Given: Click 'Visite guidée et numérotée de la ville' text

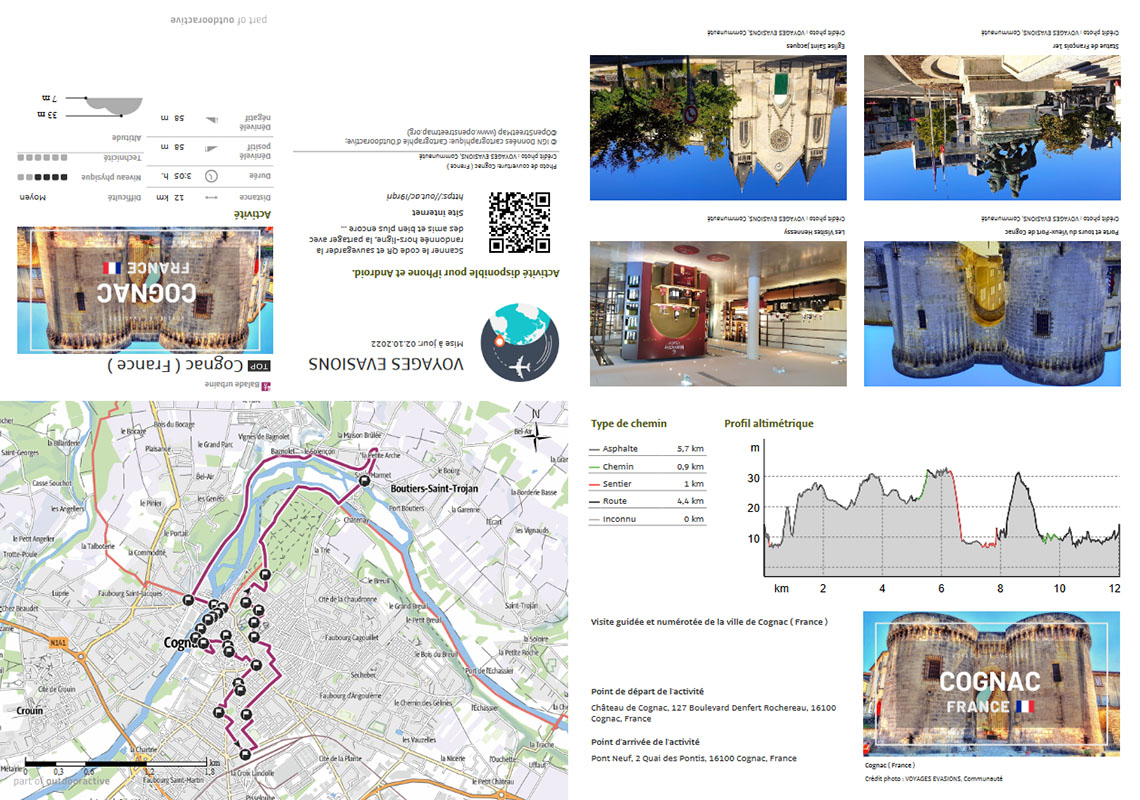Looking at the screenshot, I should 709,622.
